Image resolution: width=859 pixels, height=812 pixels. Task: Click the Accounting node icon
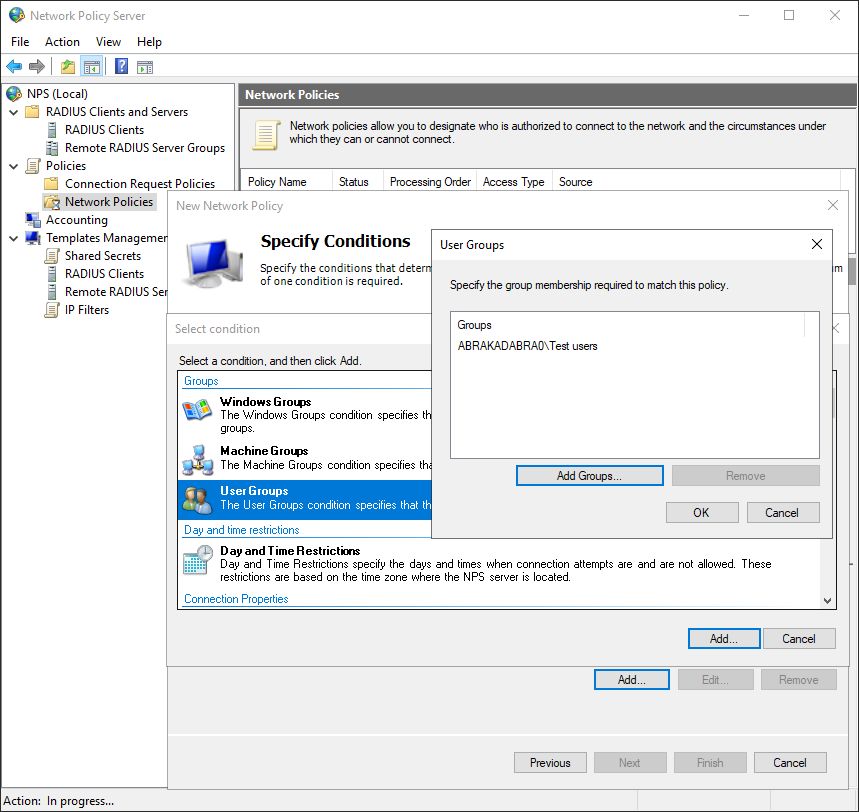pos(33,220)
